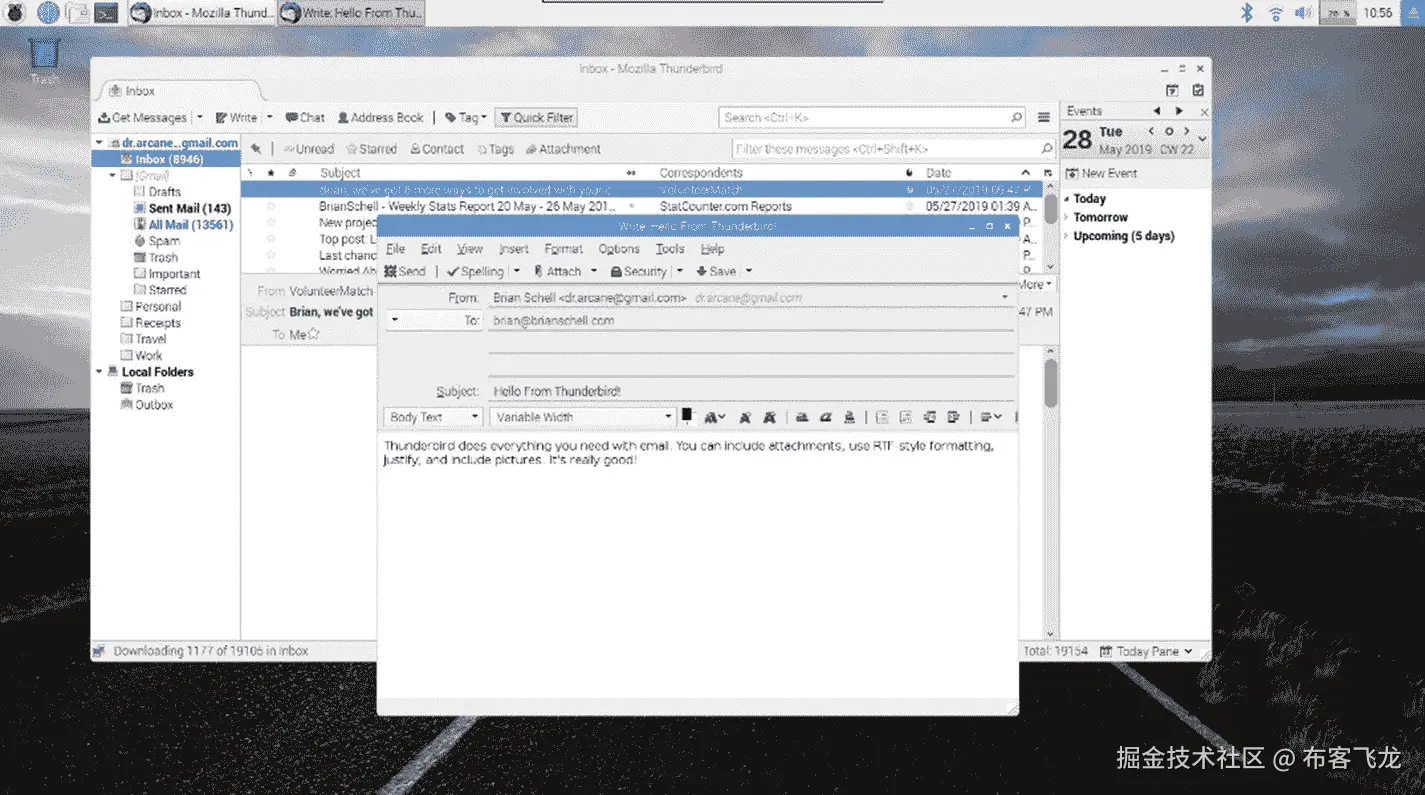Click the larger font size icon
This screenshot has width=1425, height=795.
769,417
